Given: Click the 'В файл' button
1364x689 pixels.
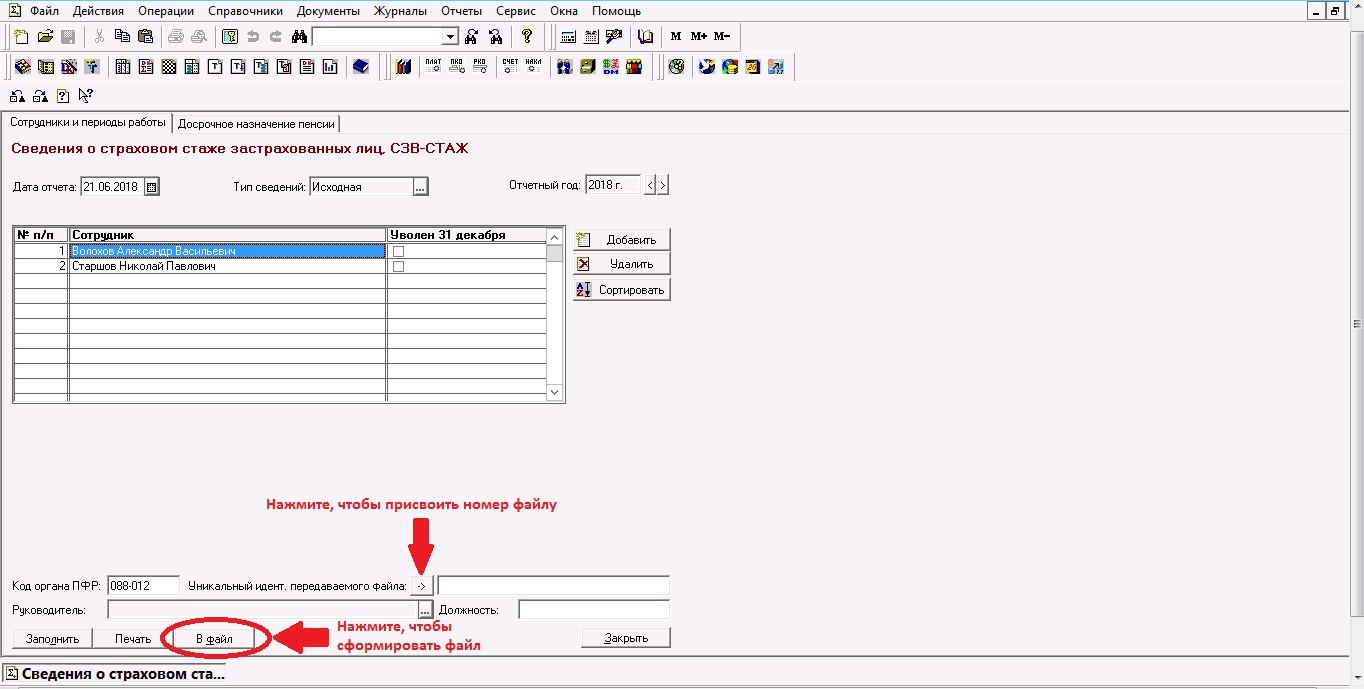Looking at the screenshot, I should tap(214, 638).
